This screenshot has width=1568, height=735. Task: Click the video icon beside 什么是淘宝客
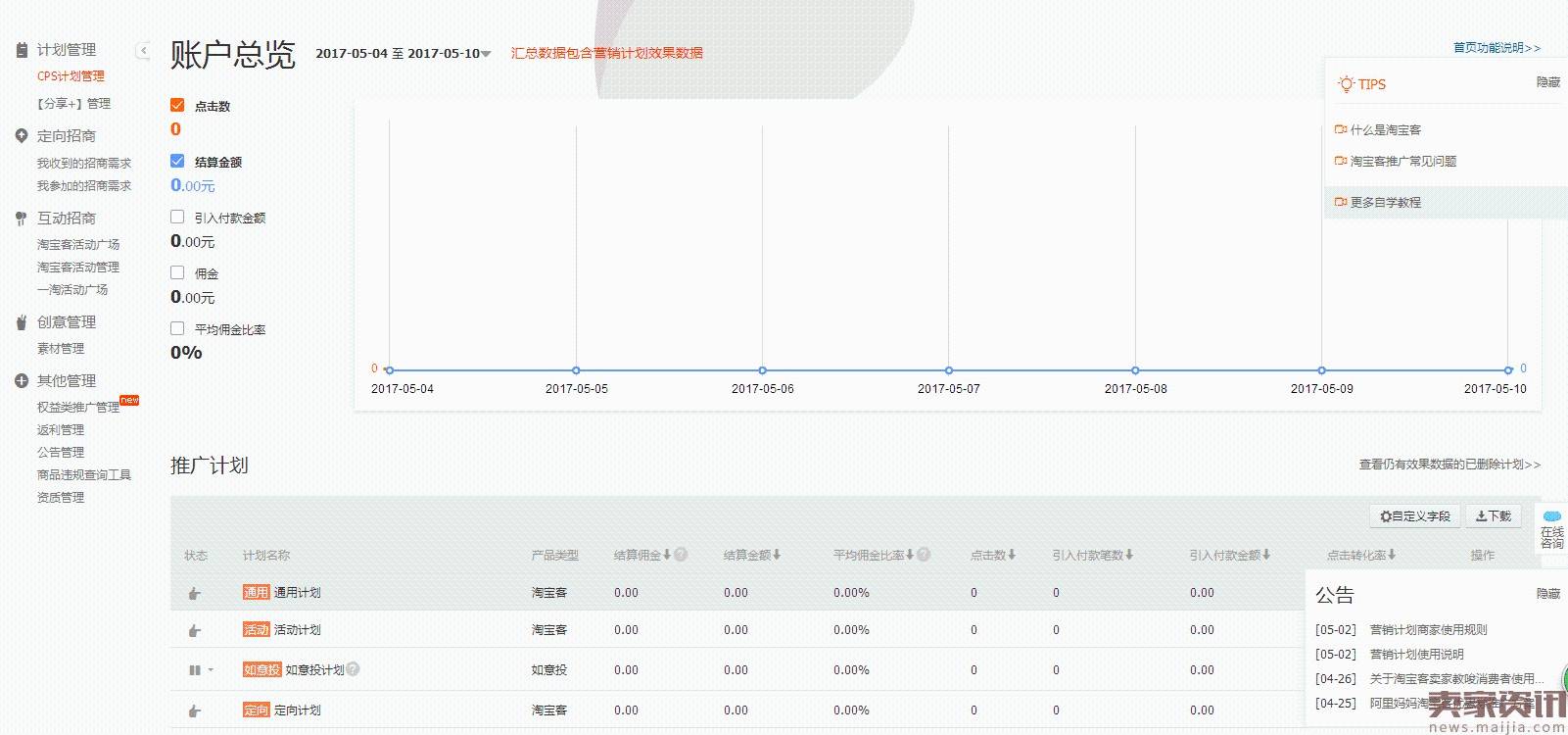pyautogui.click(x=1341, y=129)
